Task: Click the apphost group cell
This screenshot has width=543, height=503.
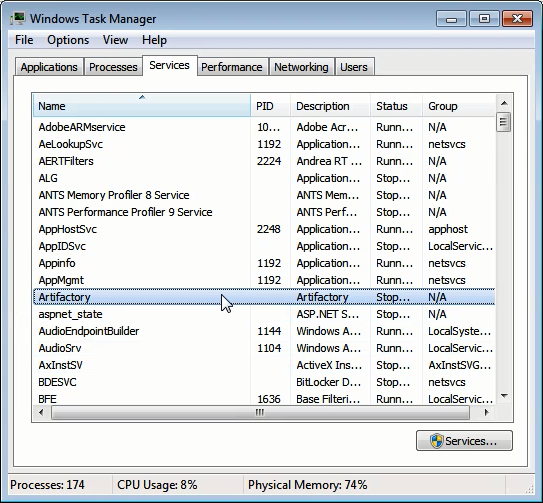Action: (448, 229)
